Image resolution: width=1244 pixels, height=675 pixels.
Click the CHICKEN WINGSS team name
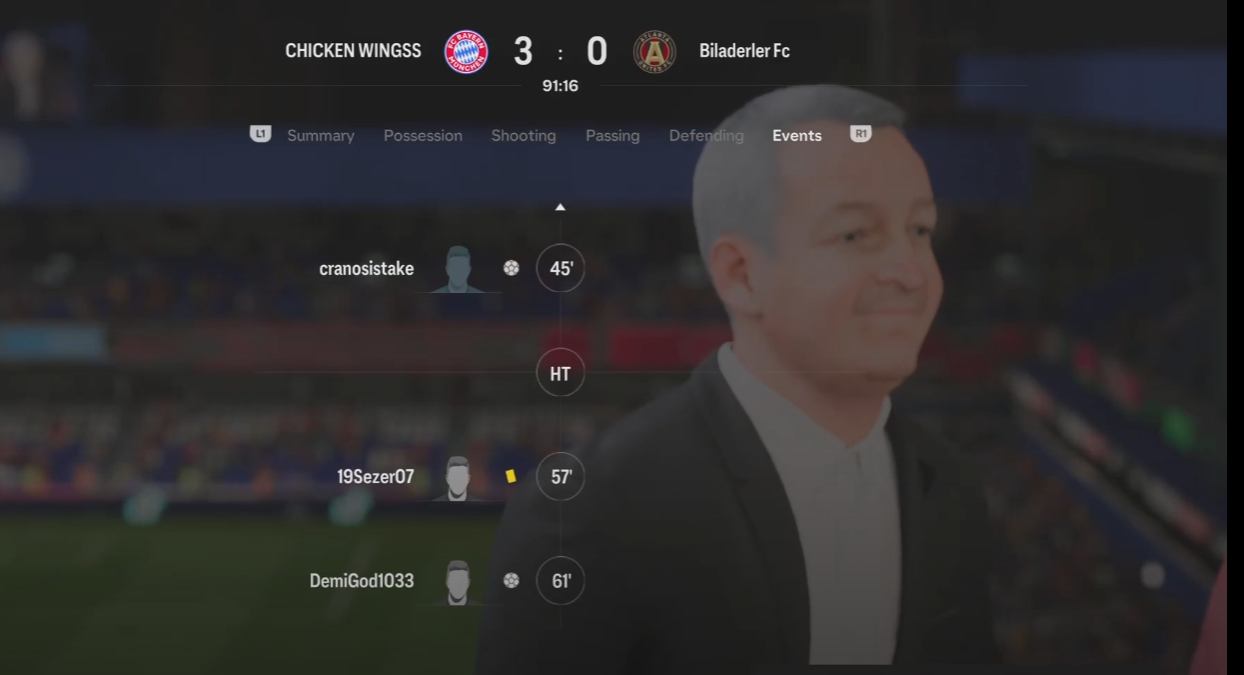353,51
